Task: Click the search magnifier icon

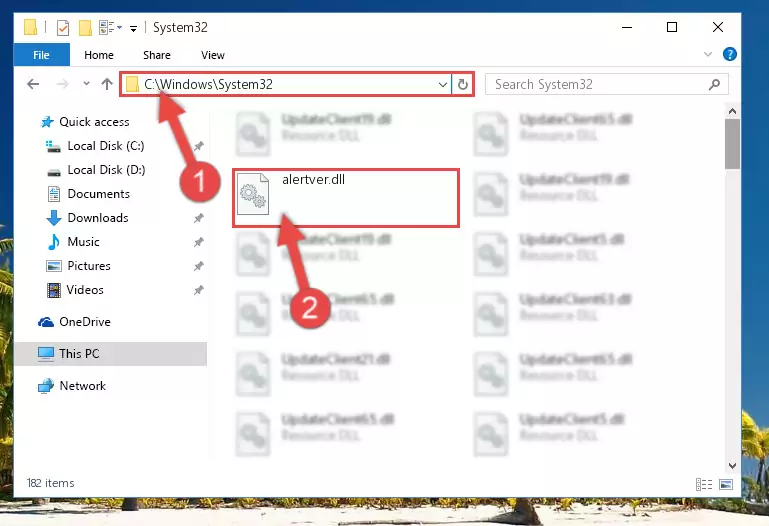Action: click(x=715, y=84)
